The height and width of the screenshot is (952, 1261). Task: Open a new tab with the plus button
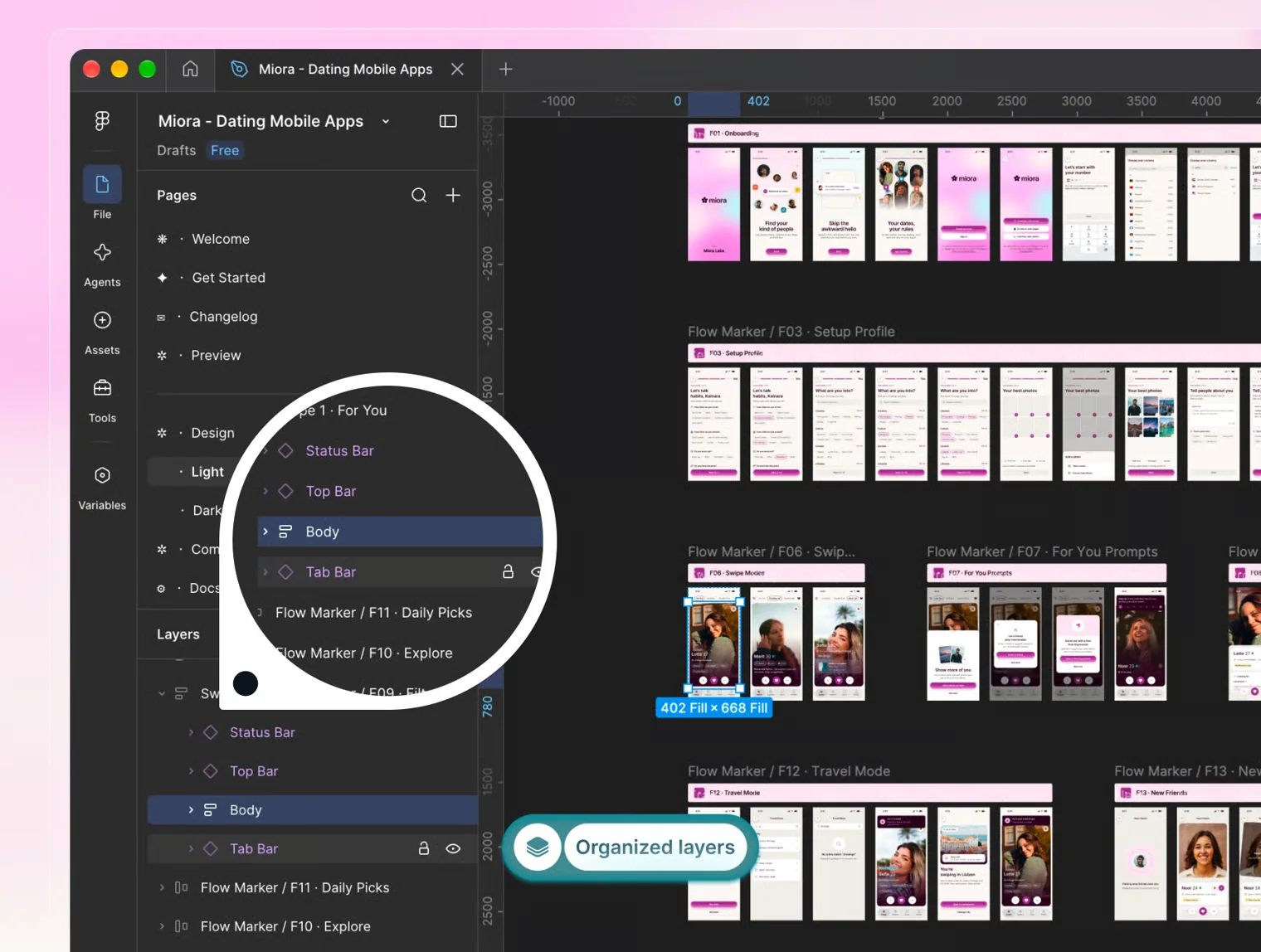point(505,69)
